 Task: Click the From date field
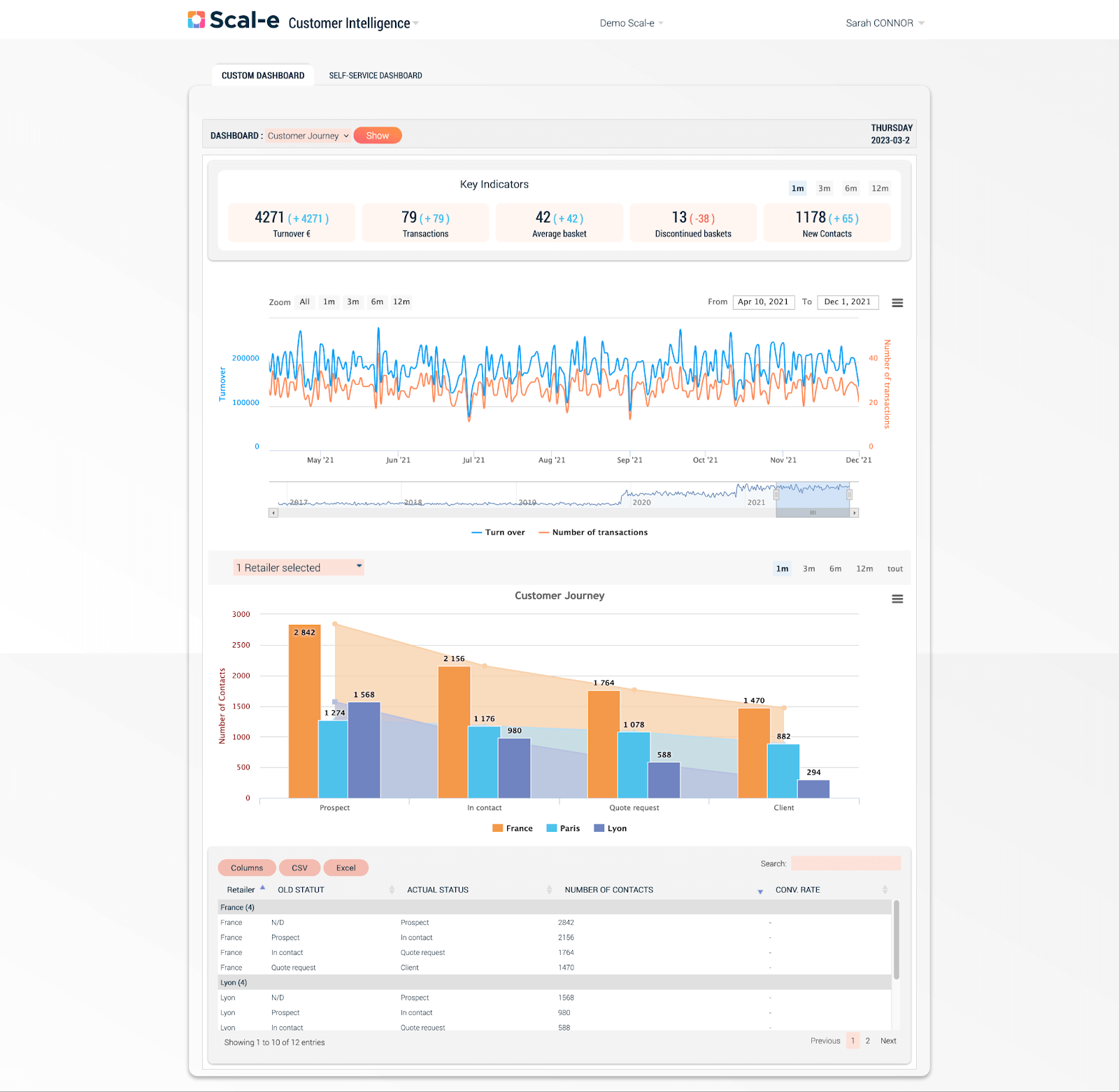pos(763,302)
